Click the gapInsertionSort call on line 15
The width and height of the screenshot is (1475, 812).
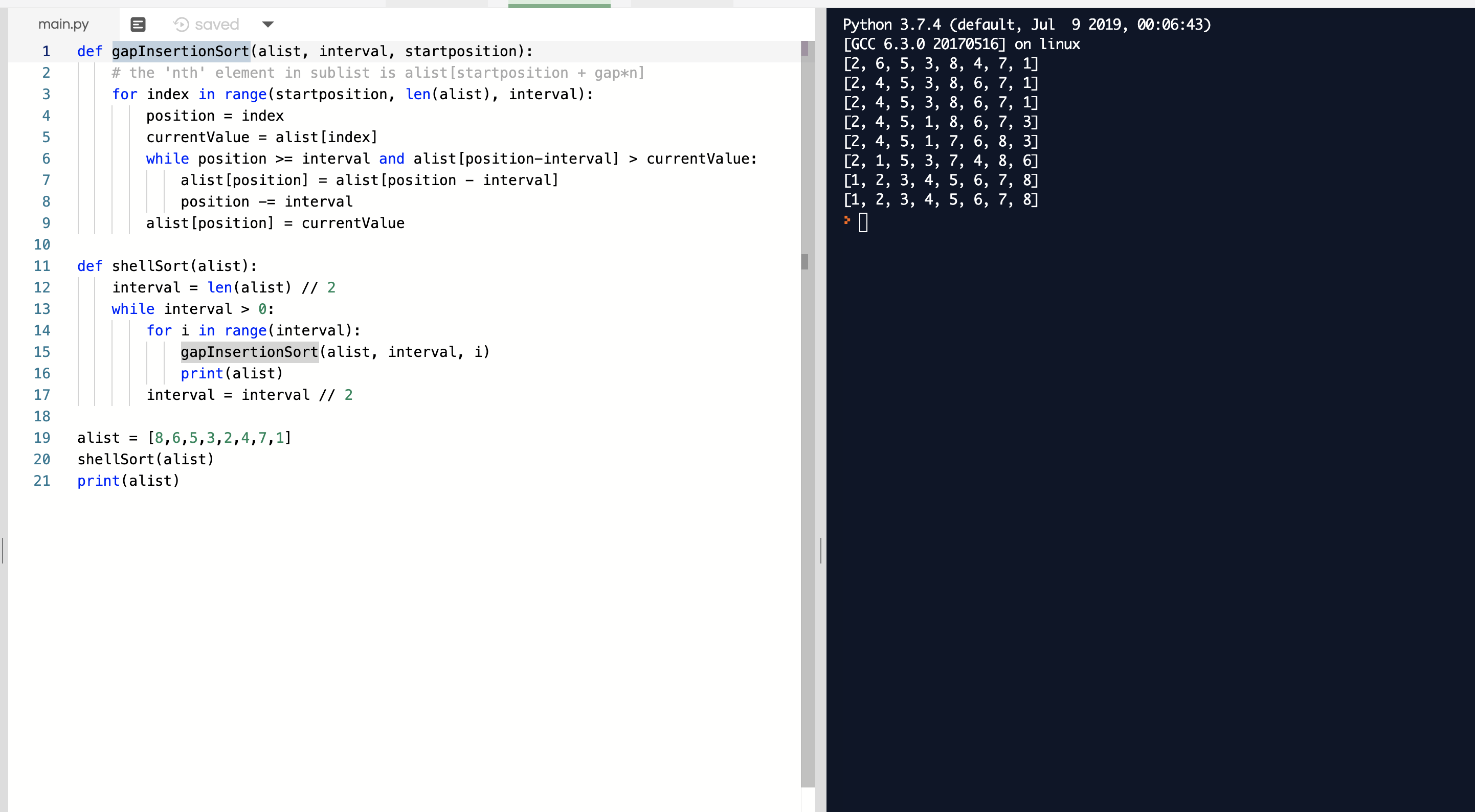pyautogui.click(x=249, y=352)
